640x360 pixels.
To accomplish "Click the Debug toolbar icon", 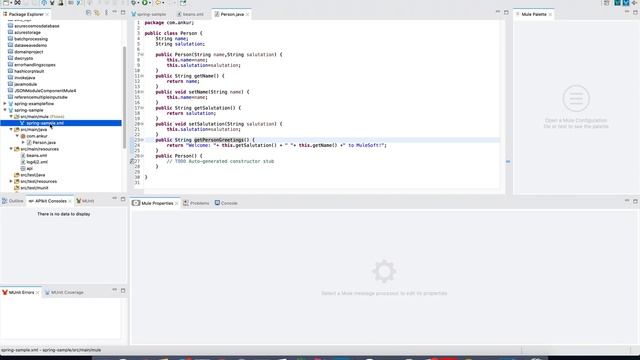I will (x=133, y=2).
